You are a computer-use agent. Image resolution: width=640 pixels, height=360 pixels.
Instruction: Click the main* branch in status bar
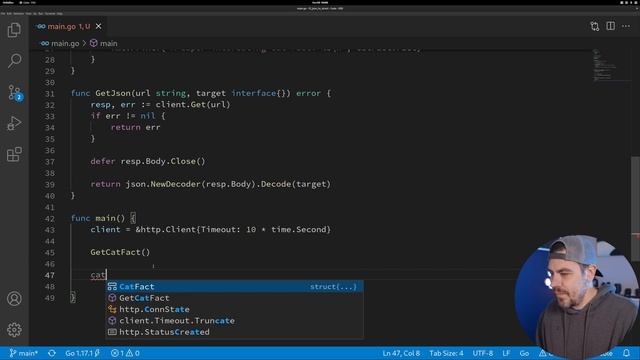pyautogui.click(x=24, y=353)
